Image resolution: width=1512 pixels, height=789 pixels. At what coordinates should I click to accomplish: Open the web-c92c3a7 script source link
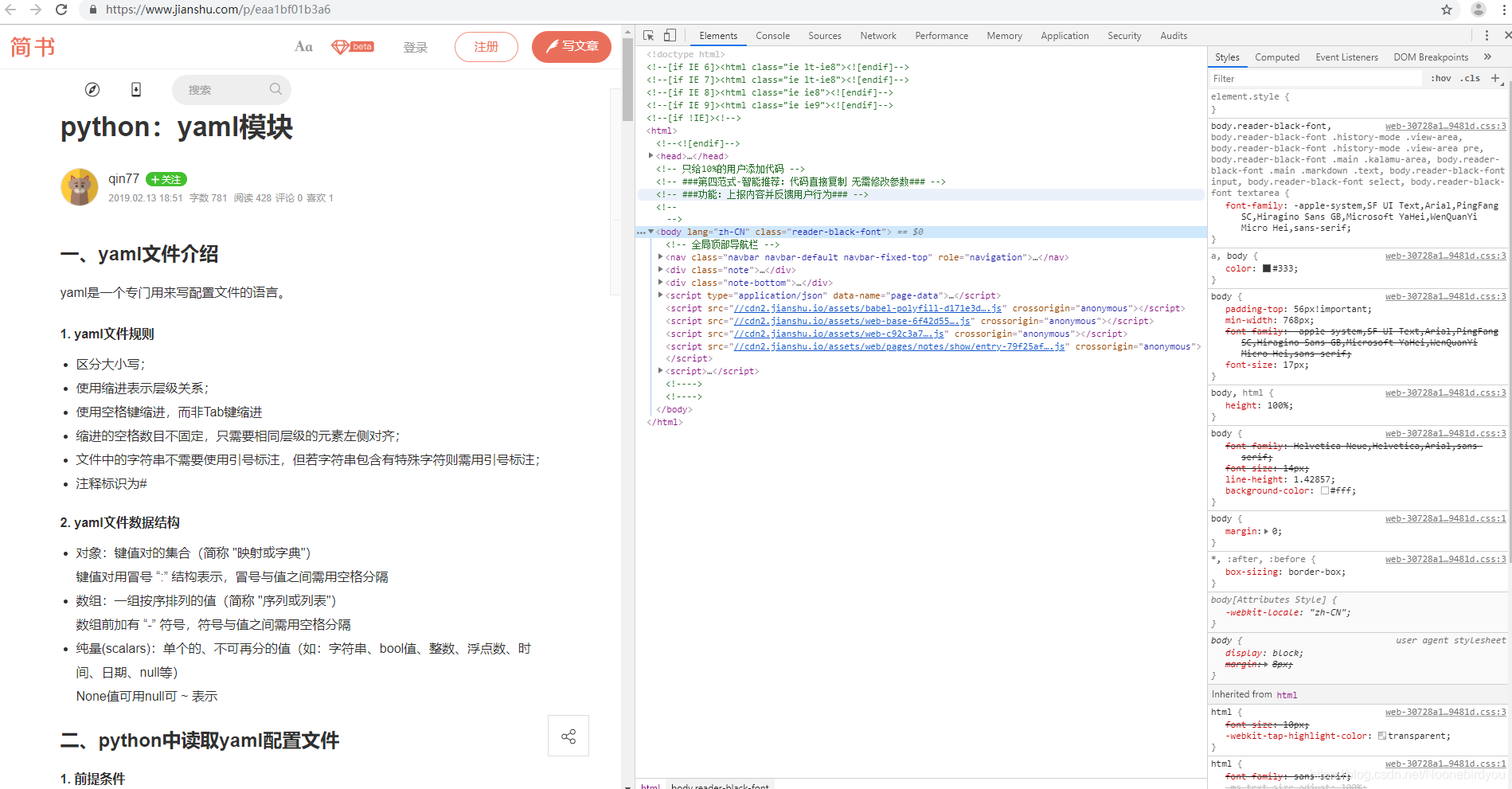(x=838, y=334)
